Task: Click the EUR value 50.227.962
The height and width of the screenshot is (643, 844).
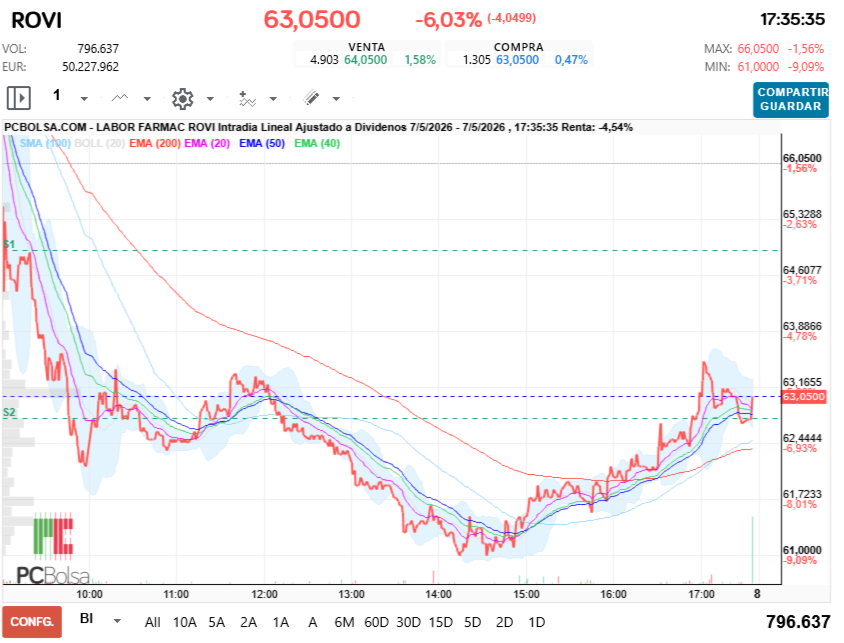Action: pyautogui.click(x=90, y=67)
